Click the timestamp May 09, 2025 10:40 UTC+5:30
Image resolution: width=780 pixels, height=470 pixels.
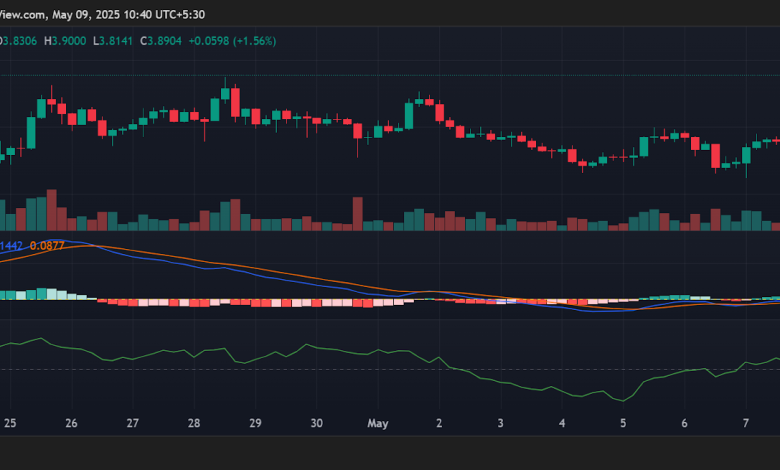coord(128,15)
